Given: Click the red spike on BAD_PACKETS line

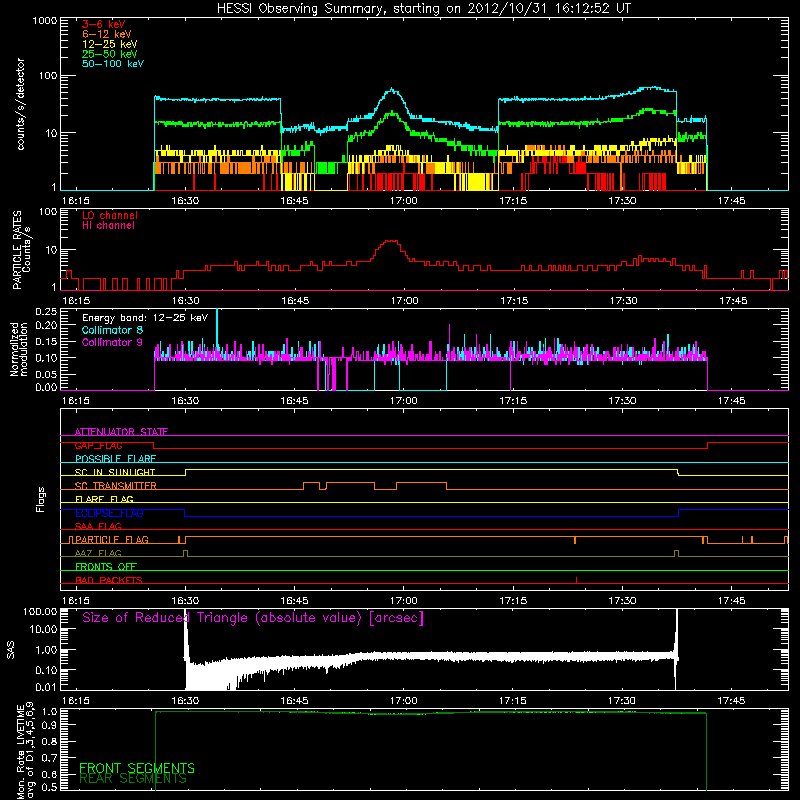Looking at the screenshot, I should point(577,580).
